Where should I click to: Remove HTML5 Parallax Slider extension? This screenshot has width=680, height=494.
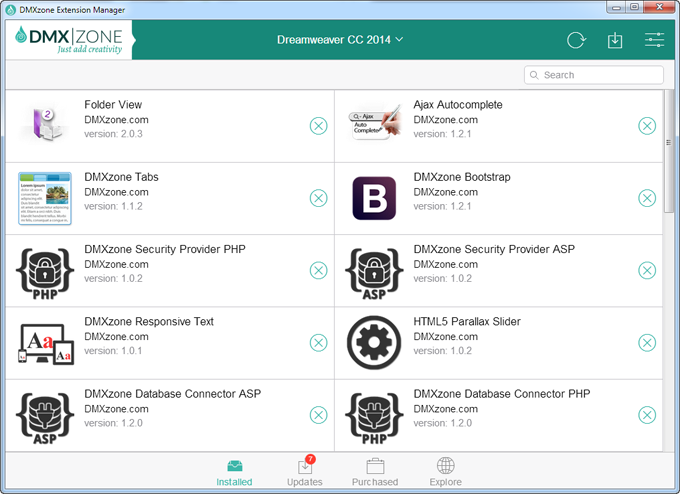(647, 343)
